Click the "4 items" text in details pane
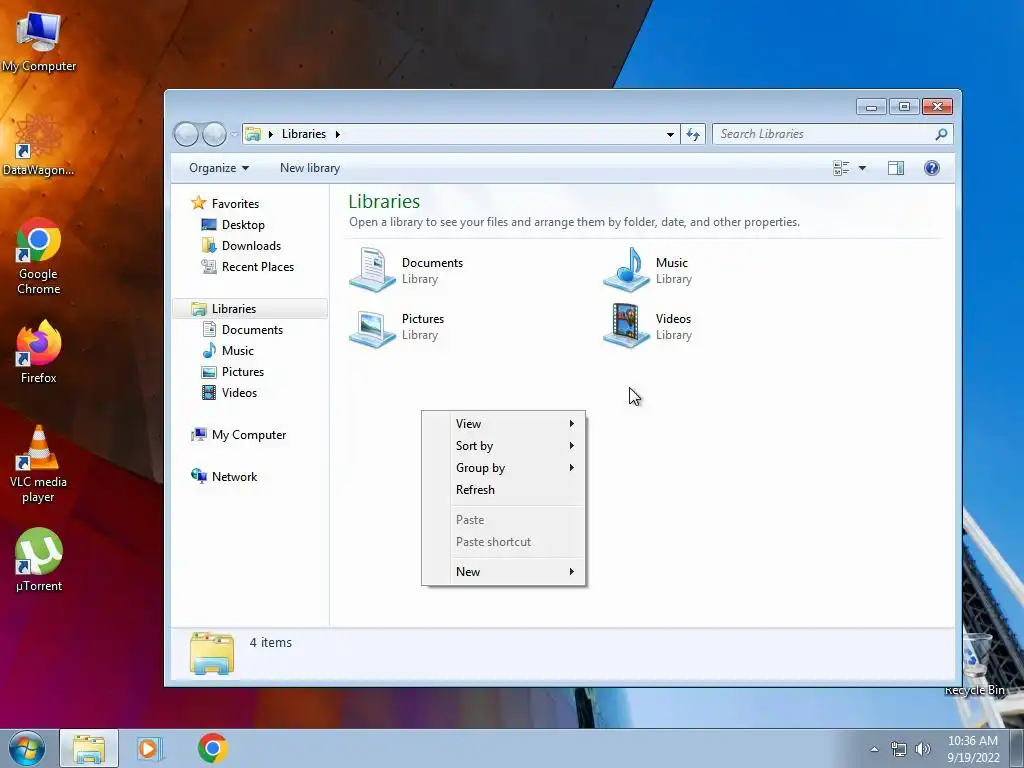This screenshot has width=1024, height=768. (270, 643)
